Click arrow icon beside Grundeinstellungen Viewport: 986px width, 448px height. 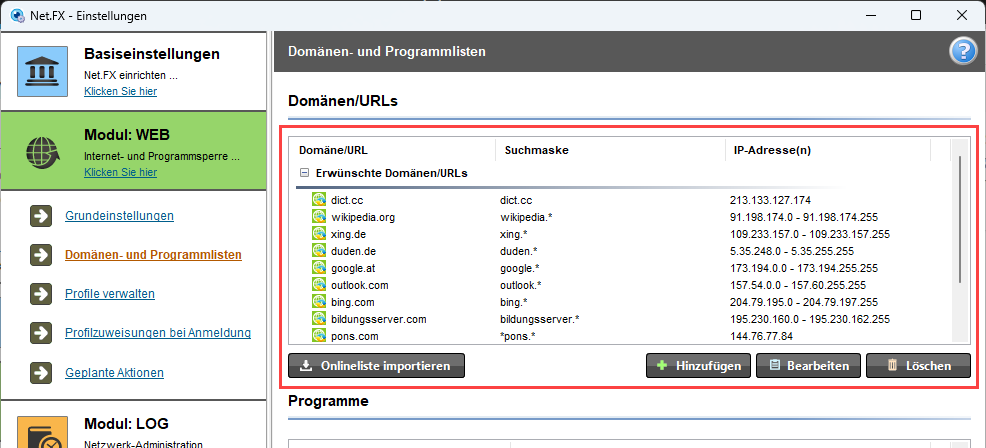(x=41, y=216)
